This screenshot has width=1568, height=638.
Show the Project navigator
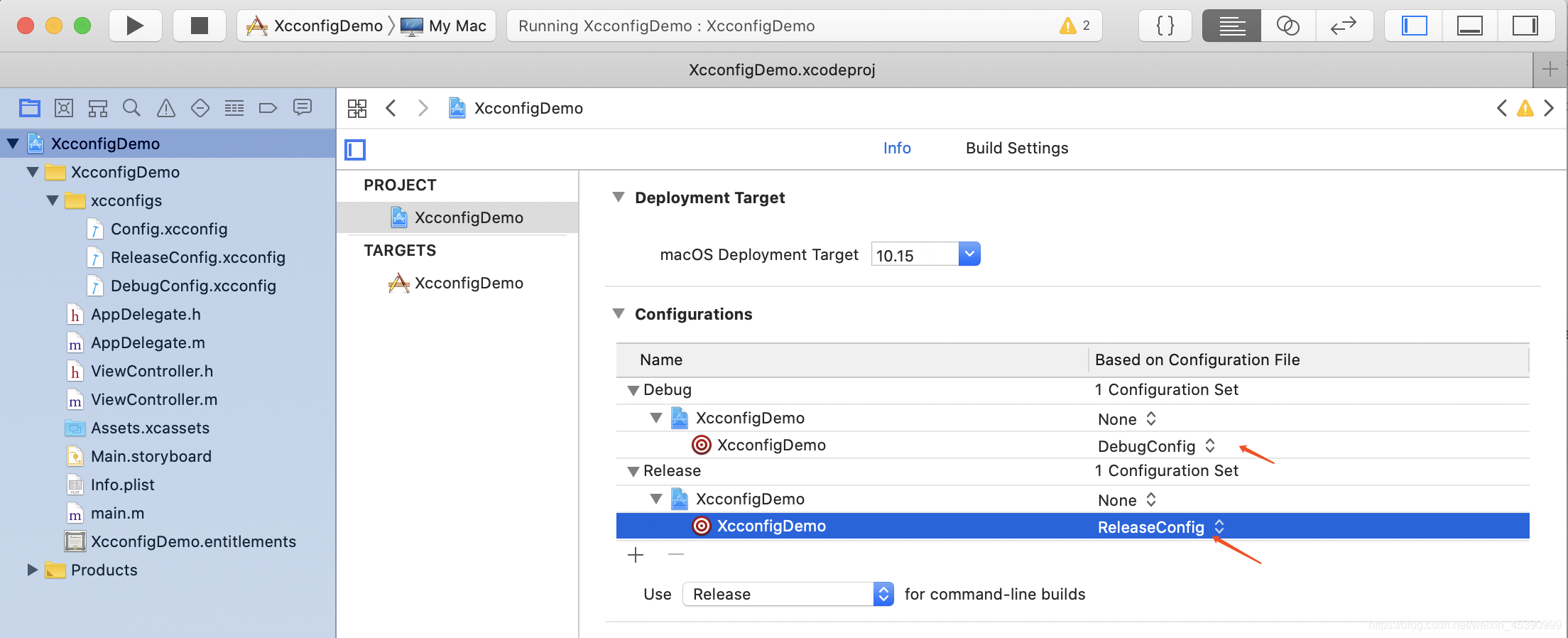(x=30, y=108)
